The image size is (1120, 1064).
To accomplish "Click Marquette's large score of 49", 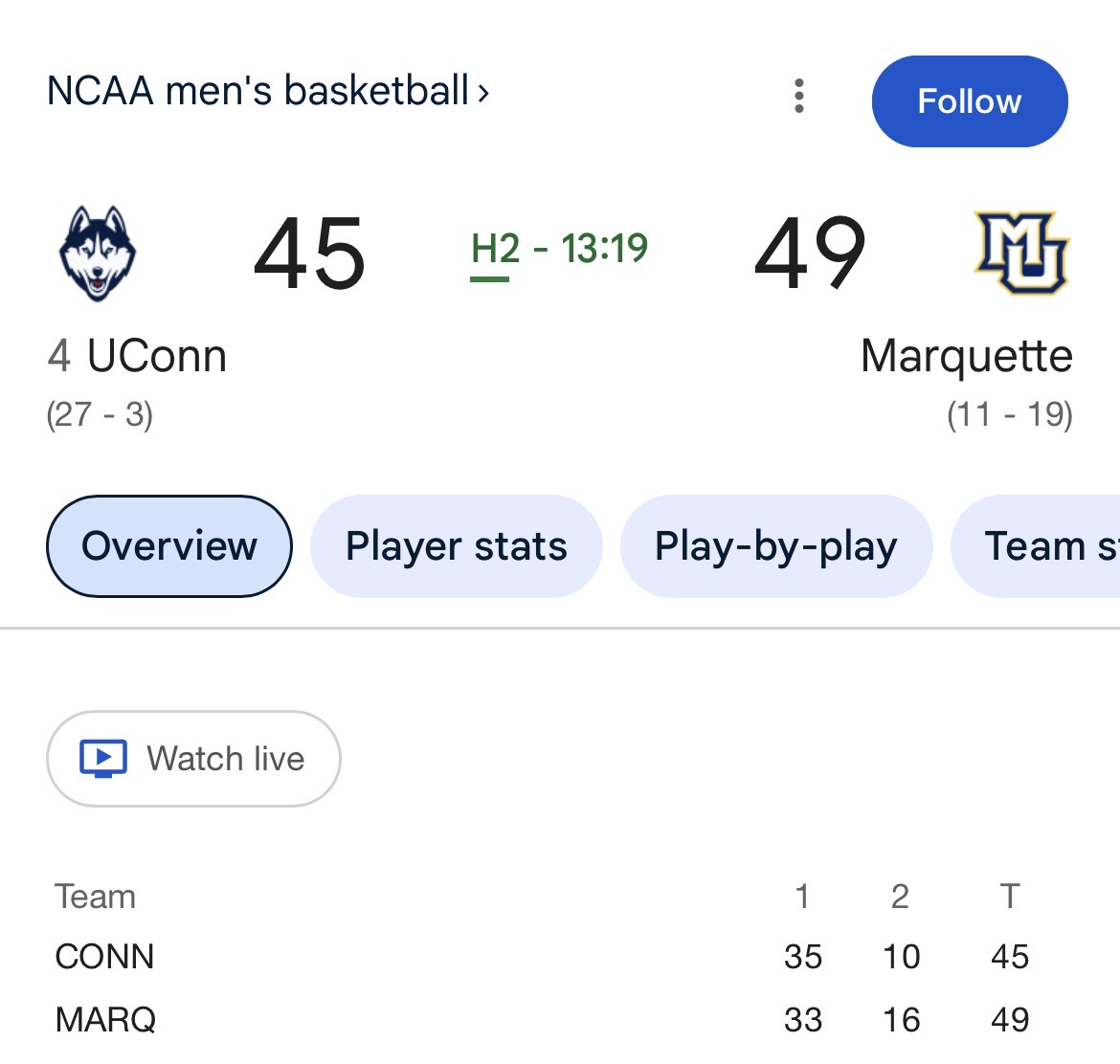I will pos(810,254).
